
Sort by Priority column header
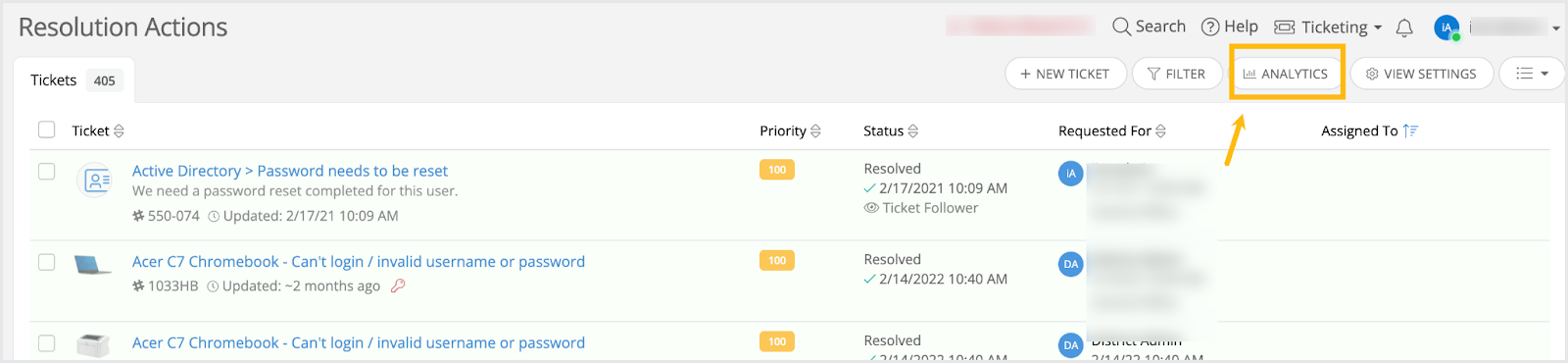[x=790, y=130]
